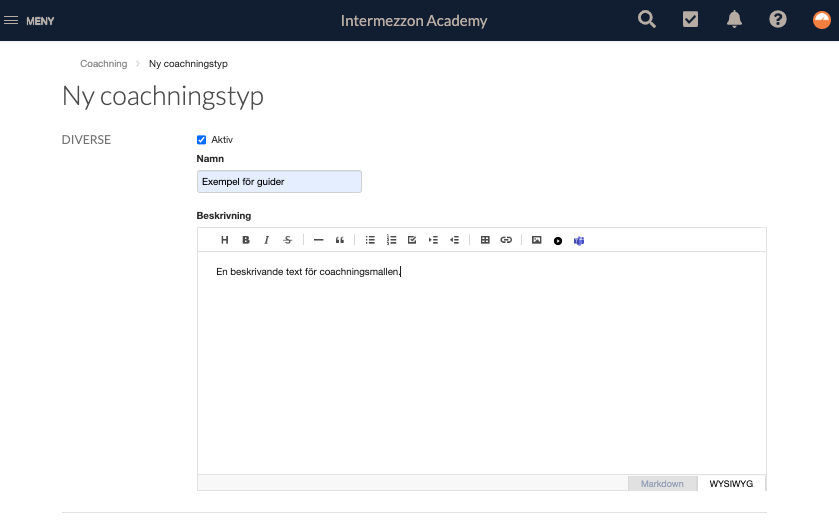
Task: Decrease indent in editor
Action: point(454,240)
